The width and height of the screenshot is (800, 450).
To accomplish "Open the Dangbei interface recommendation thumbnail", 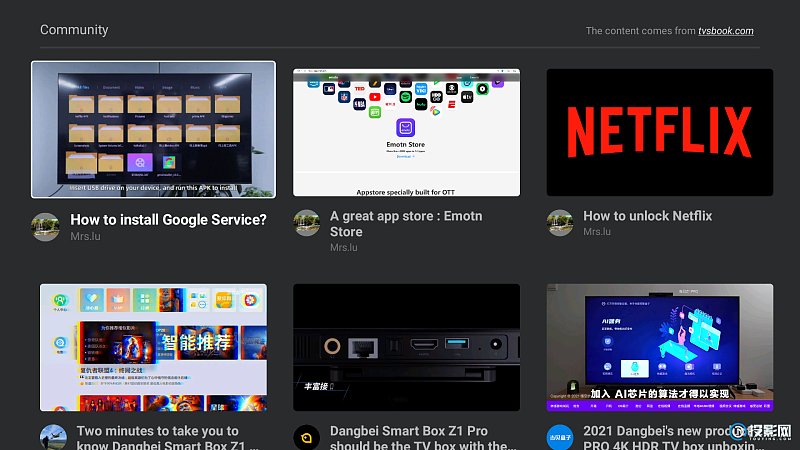I will coord(153,347).
